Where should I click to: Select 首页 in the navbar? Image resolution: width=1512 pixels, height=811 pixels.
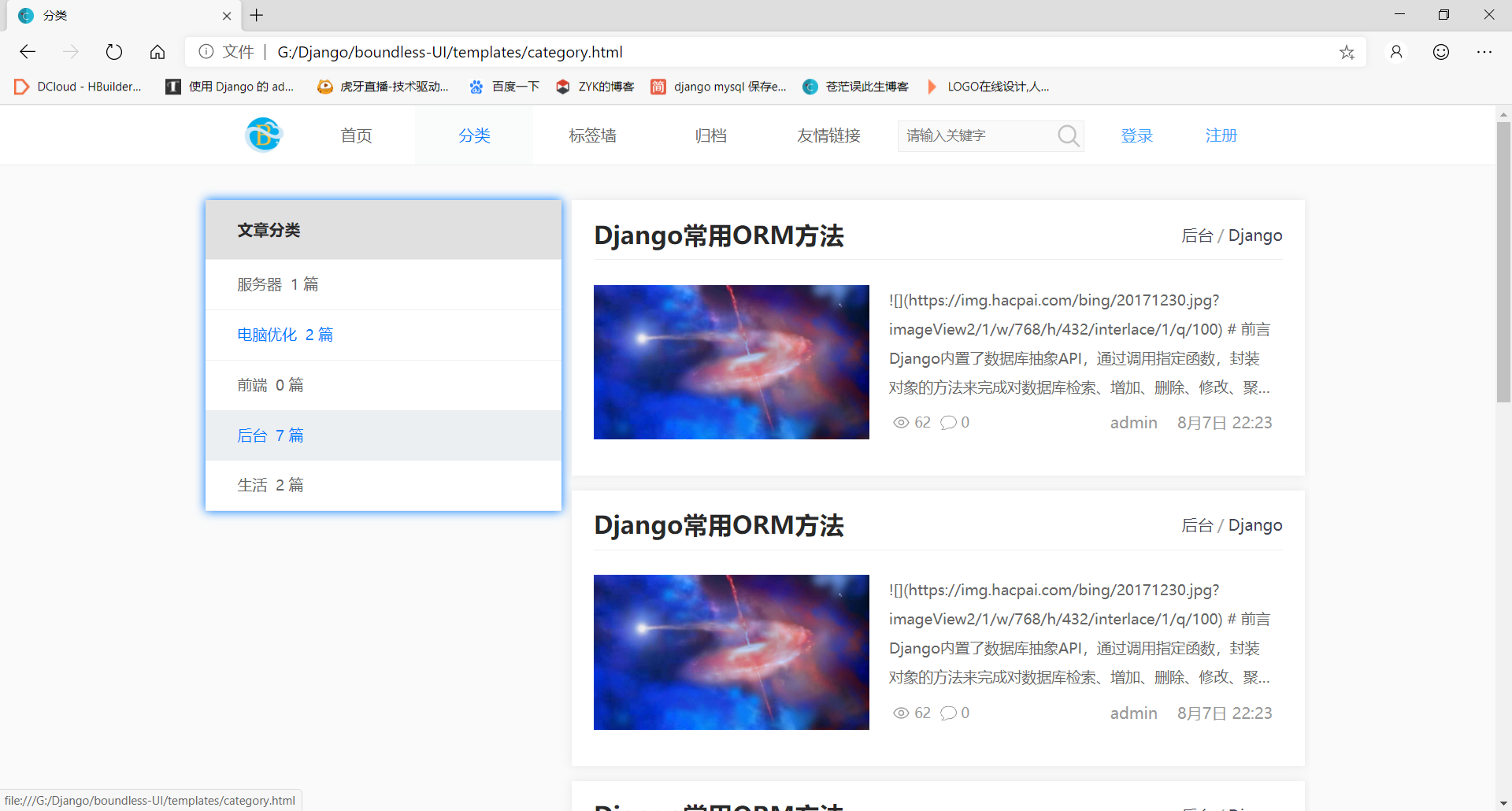pos(356,135)
